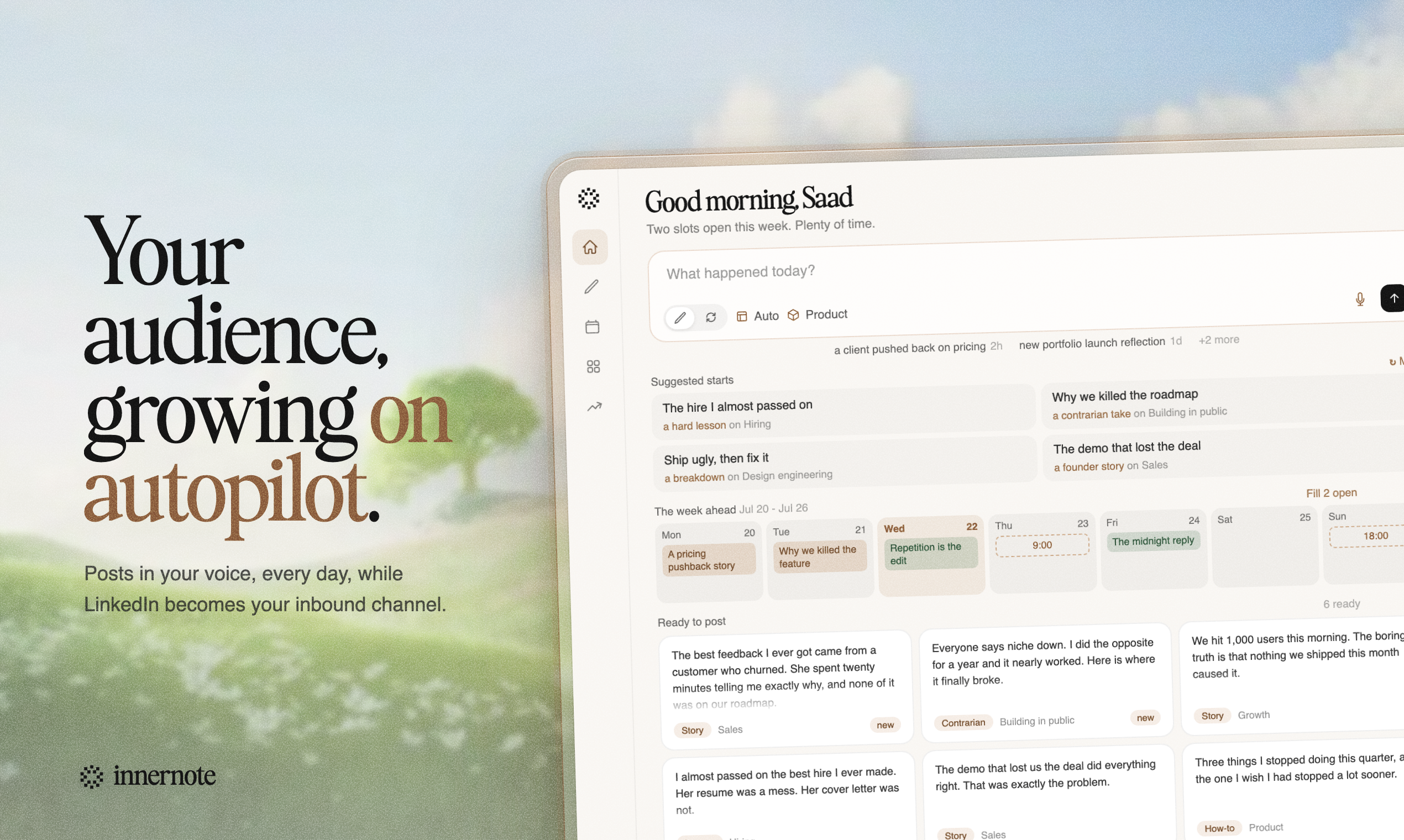This screenshot has height=840, width=1404.
Task: Click the microphone dictation icon
Action: click(x=1360, y=300)
